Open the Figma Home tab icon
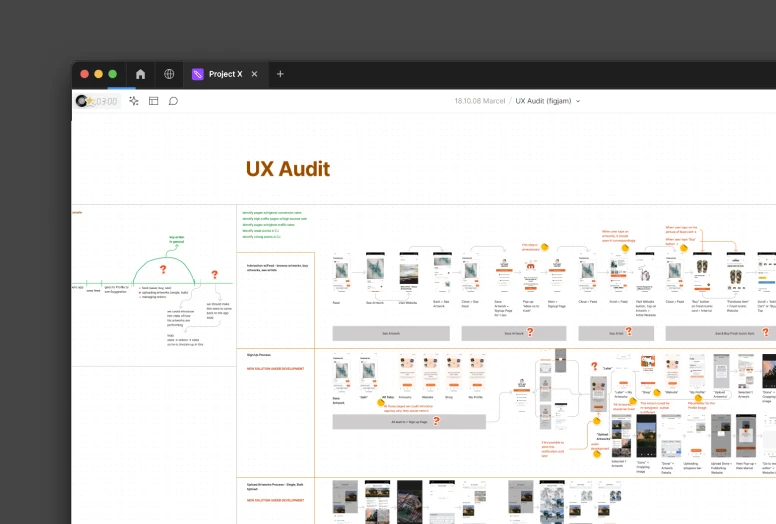776x524 pixels. tap(141, 74)
